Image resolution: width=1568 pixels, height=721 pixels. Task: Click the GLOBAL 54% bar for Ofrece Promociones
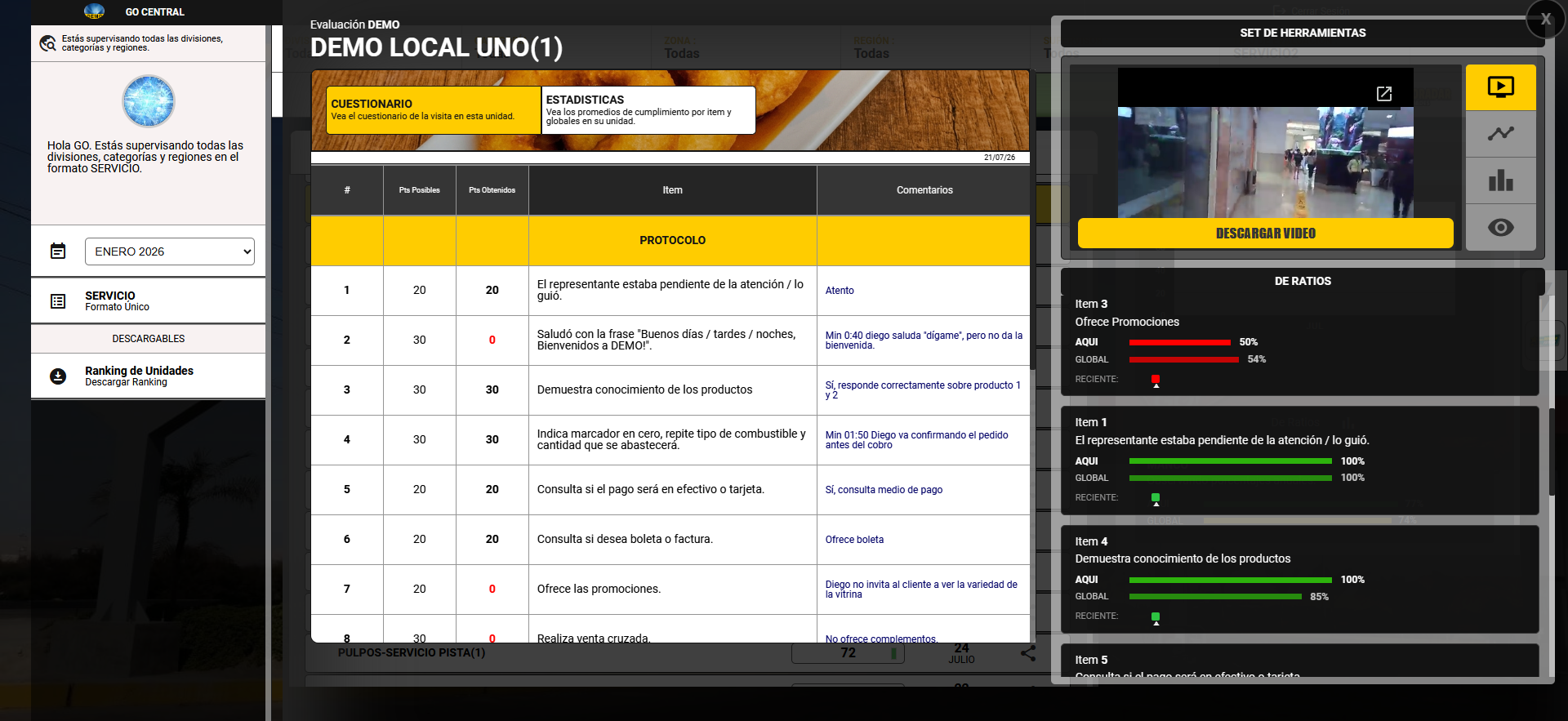click(x=1184, y=360)
